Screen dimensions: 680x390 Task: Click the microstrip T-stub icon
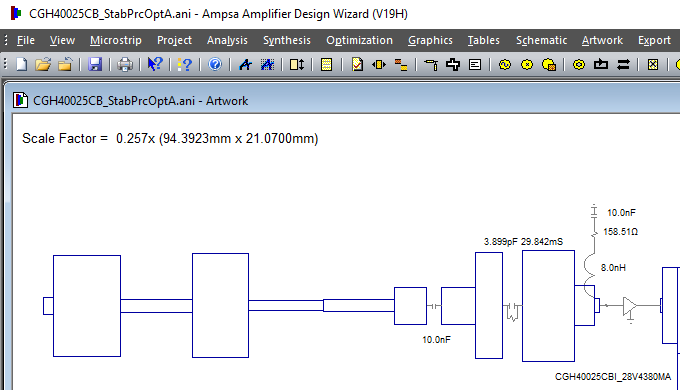(431, 65)
